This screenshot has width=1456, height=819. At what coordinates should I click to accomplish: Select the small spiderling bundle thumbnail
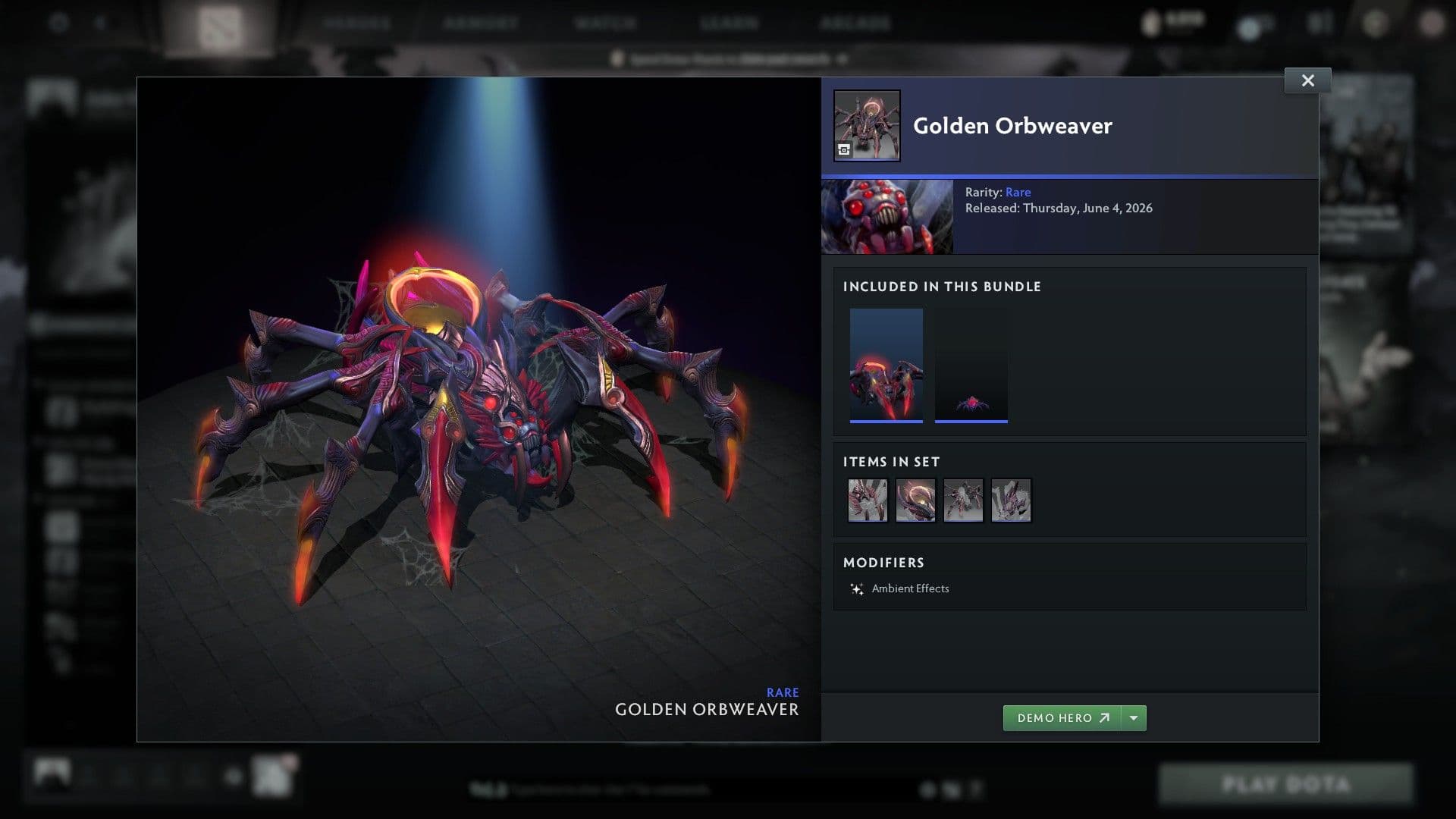click(971, 366)
